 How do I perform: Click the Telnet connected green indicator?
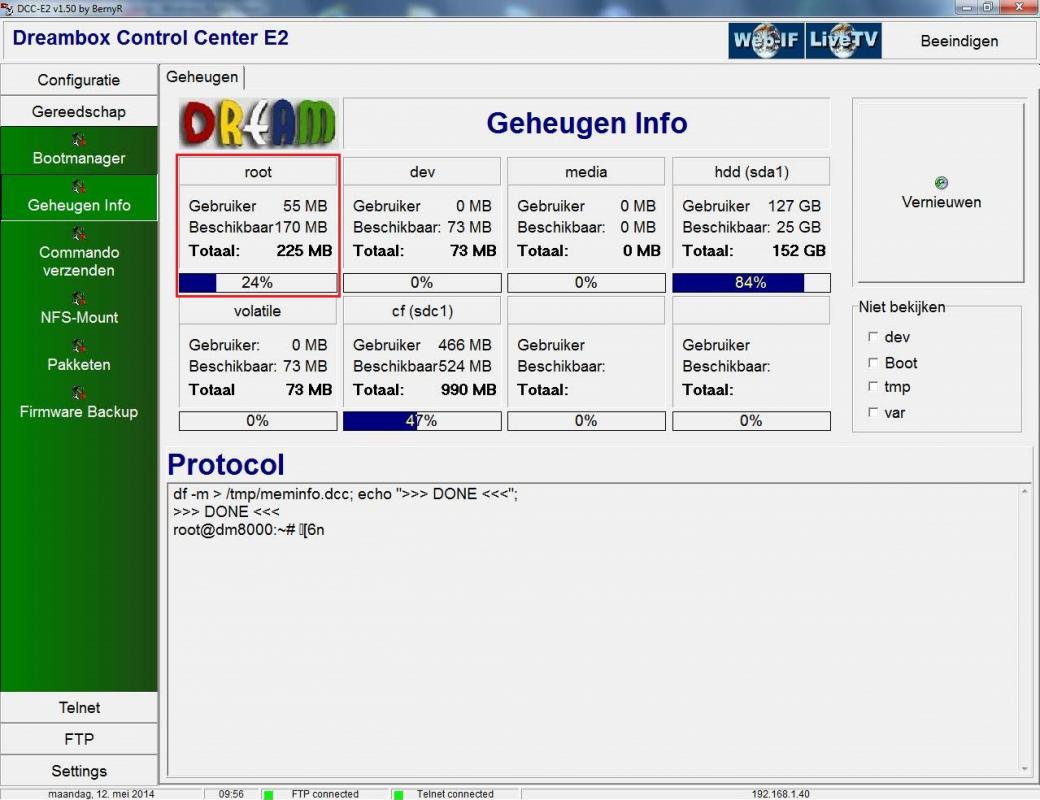click(x=398, y=795)
